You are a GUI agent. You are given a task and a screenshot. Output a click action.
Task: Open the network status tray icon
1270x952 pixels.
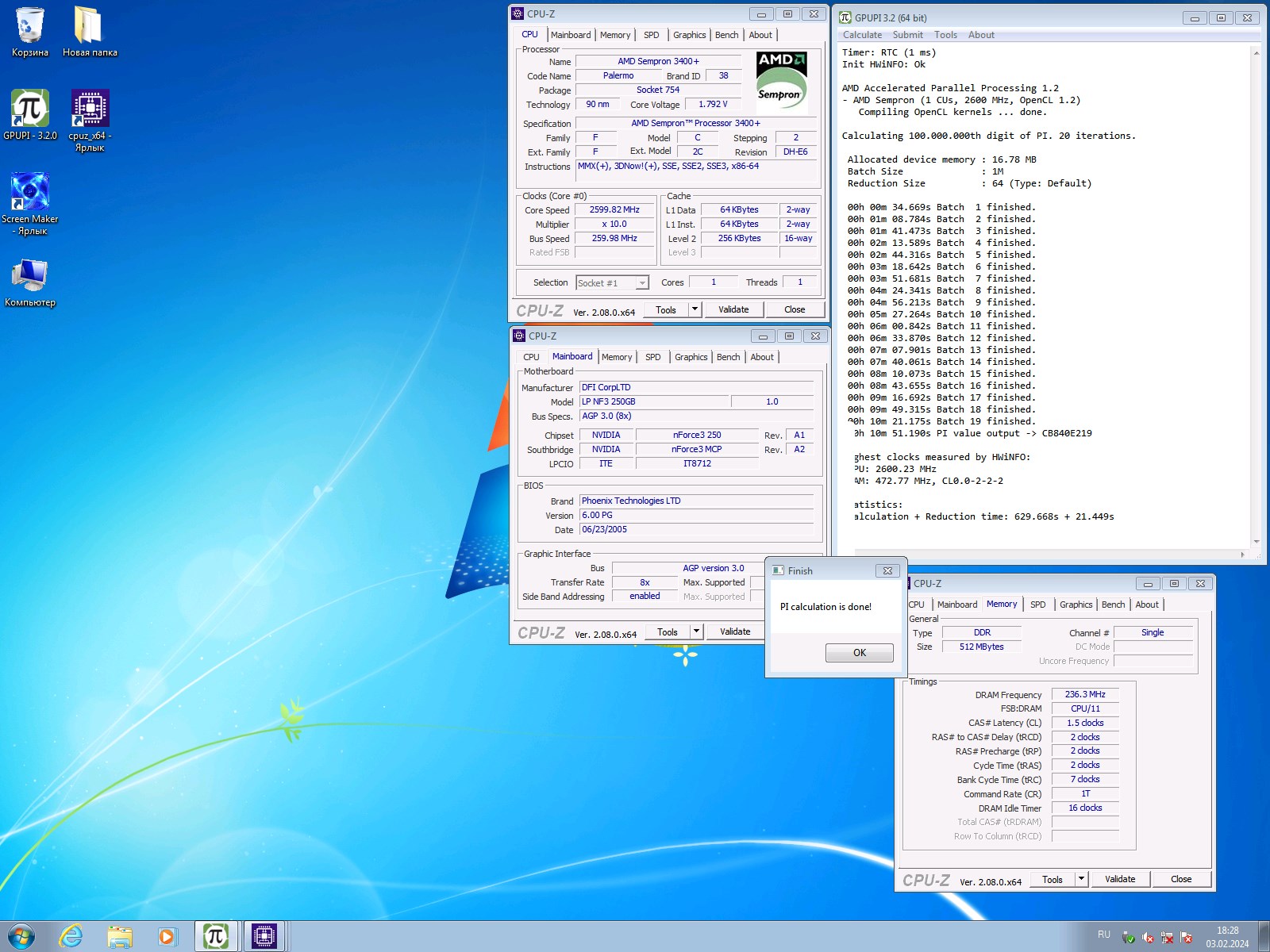click(x=1167, y=938)
